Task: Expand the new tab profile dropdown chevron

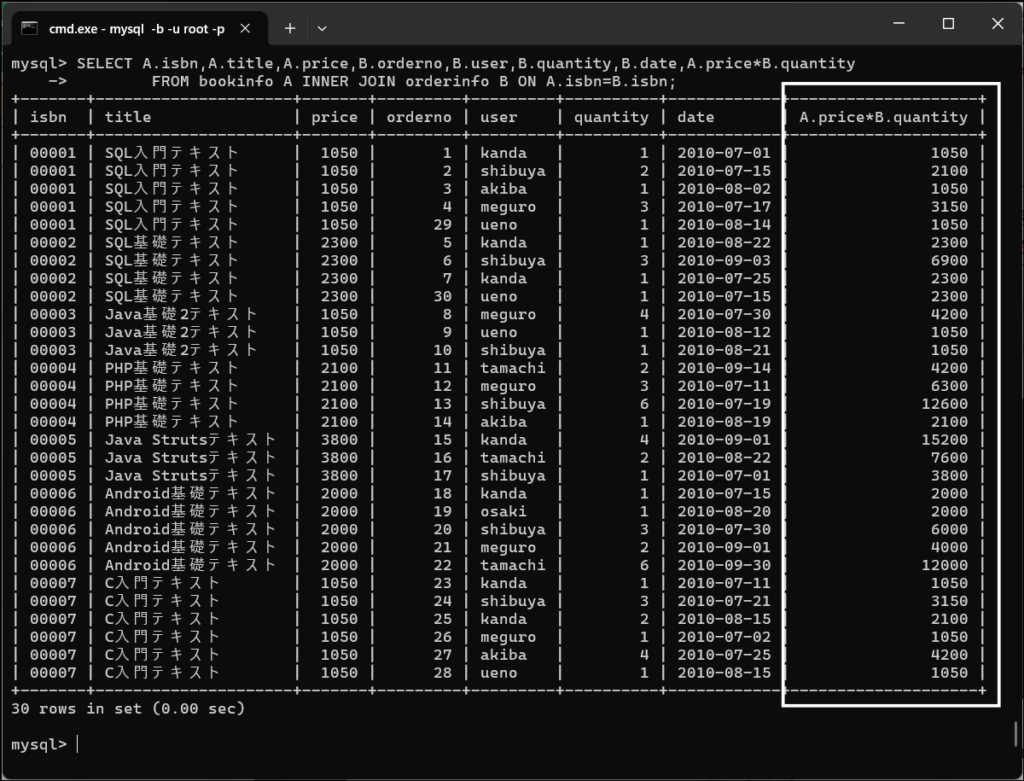Action: [322, 28]
